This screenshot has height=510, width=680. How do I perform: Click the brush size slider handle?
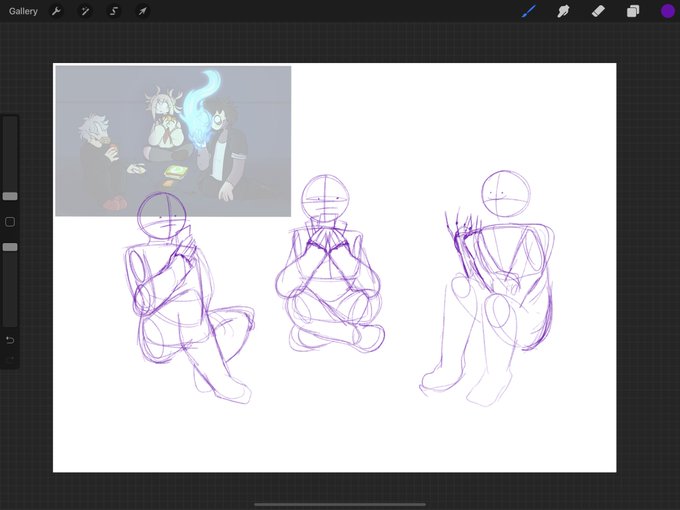(10, 196)
